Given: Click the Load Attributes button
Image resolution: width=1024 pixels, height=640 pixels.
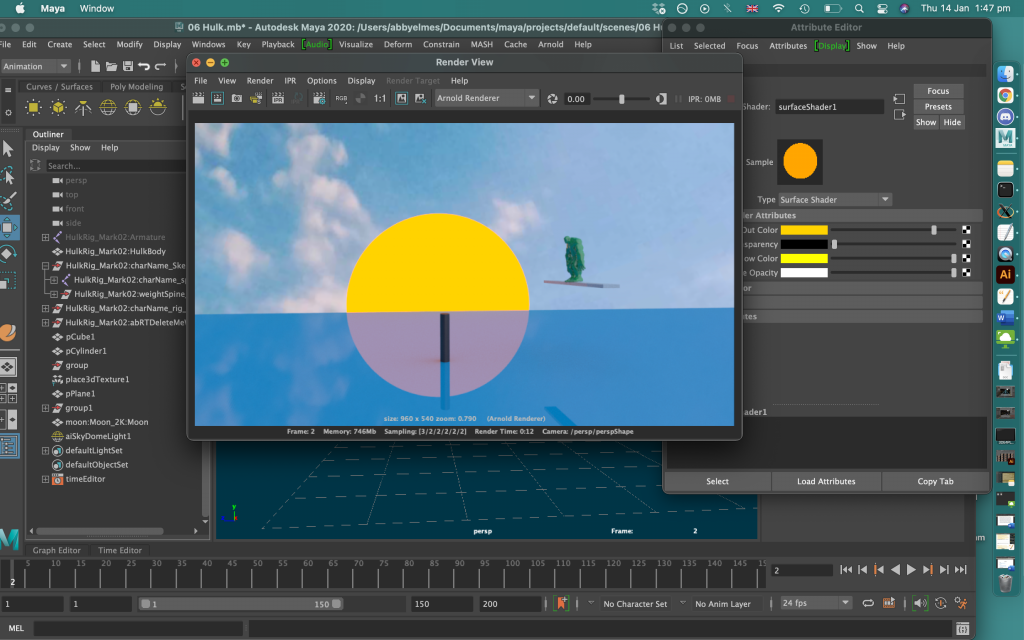Looking at the screenshot, I should pyautogui.click(x=826, y=481).
